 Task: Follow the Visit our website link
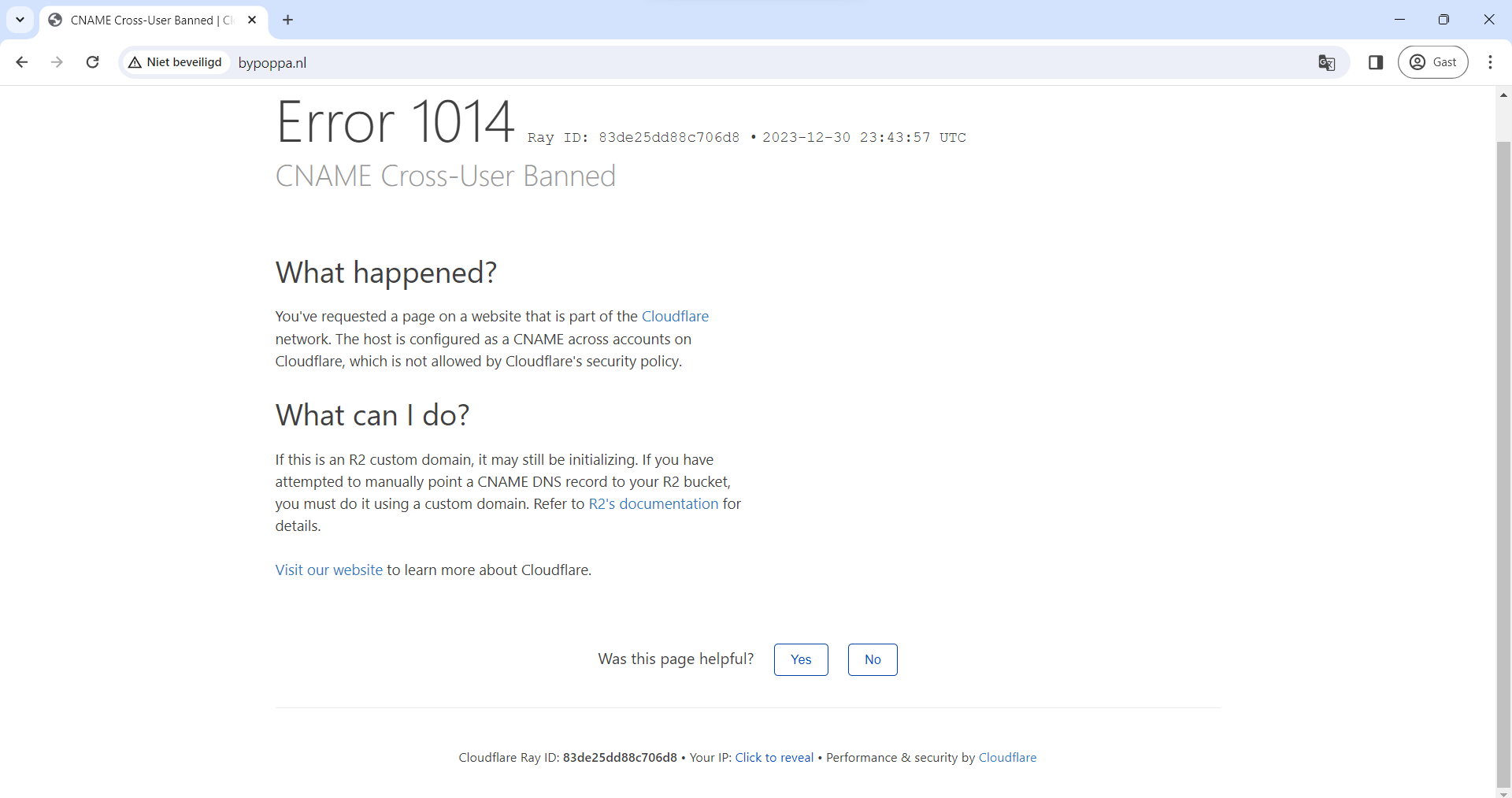point(329,570)
